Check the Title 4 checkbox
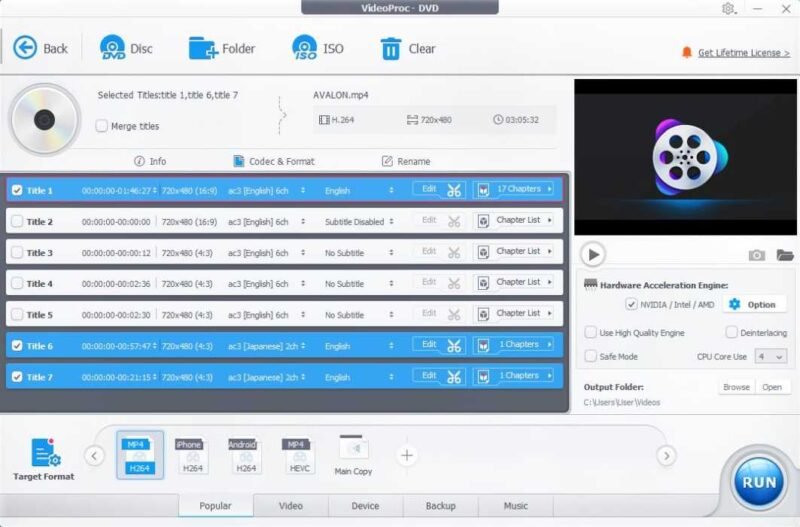The height and width of the screenshot is (527, 800). tap(17, 284)
